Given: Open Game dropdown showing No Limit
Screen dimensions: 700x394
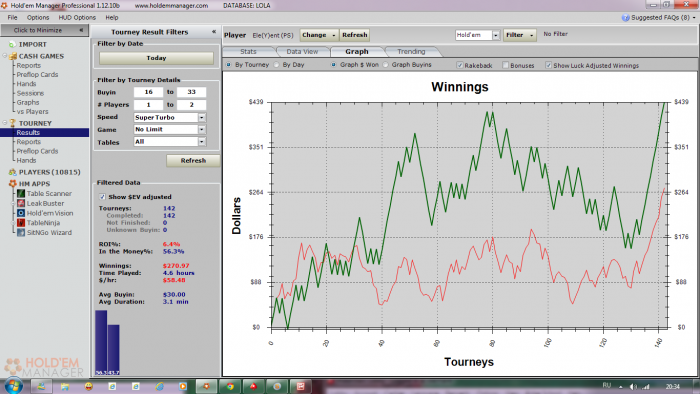Looking at the screenshot, I should pos(202,129).
